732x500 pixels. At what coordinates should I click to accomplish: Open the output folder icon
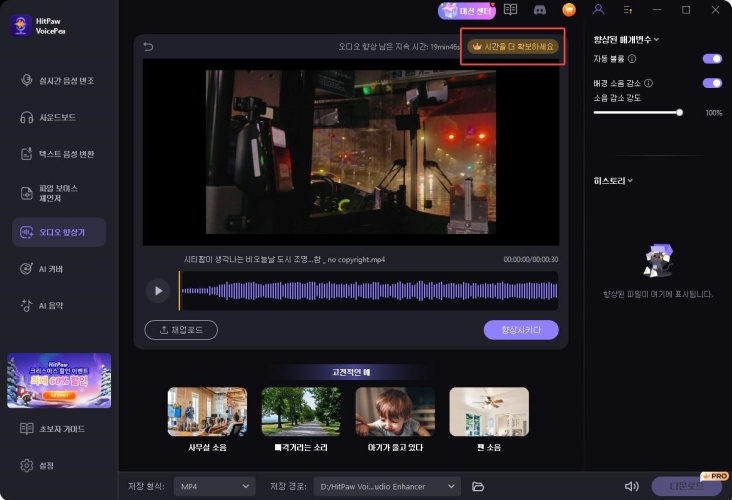[x=478, y=486]
